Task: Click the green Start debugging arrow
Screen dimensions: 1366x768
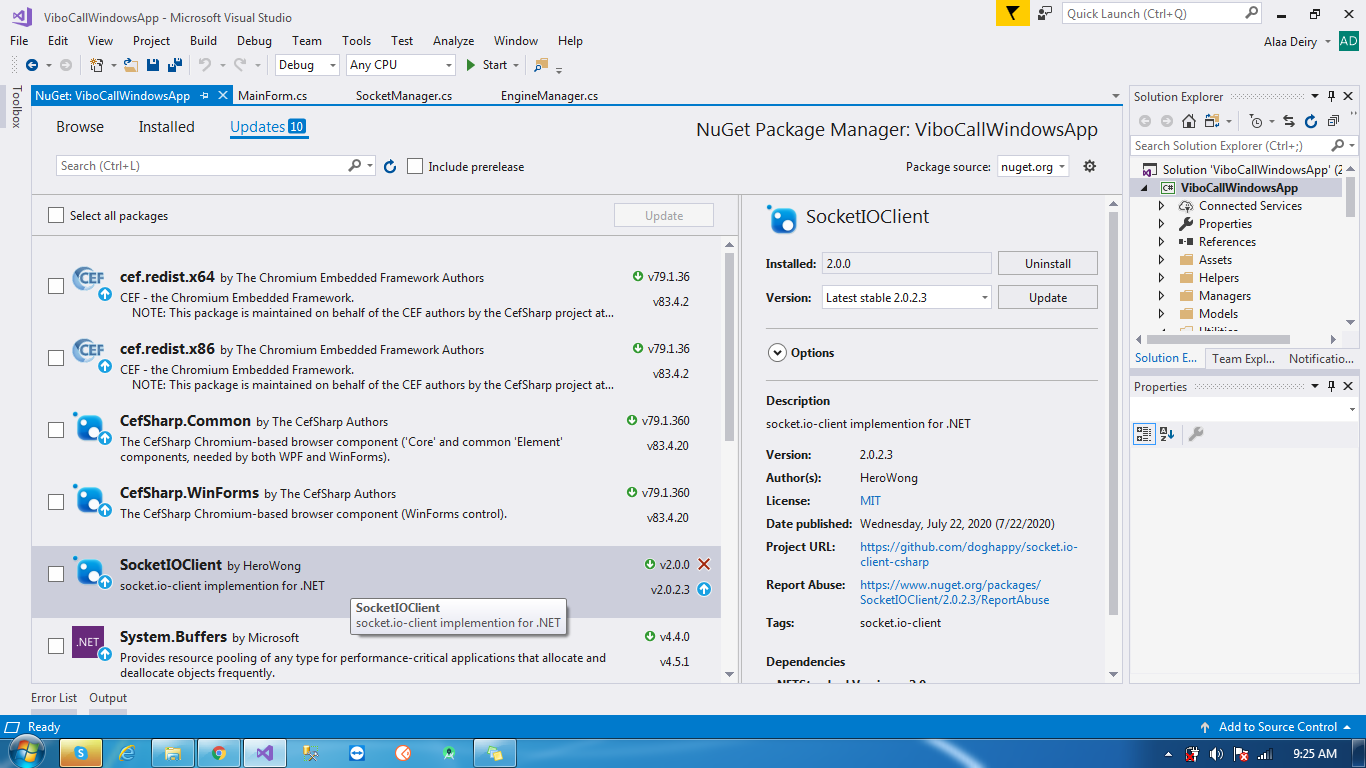Action: [472, 65]
